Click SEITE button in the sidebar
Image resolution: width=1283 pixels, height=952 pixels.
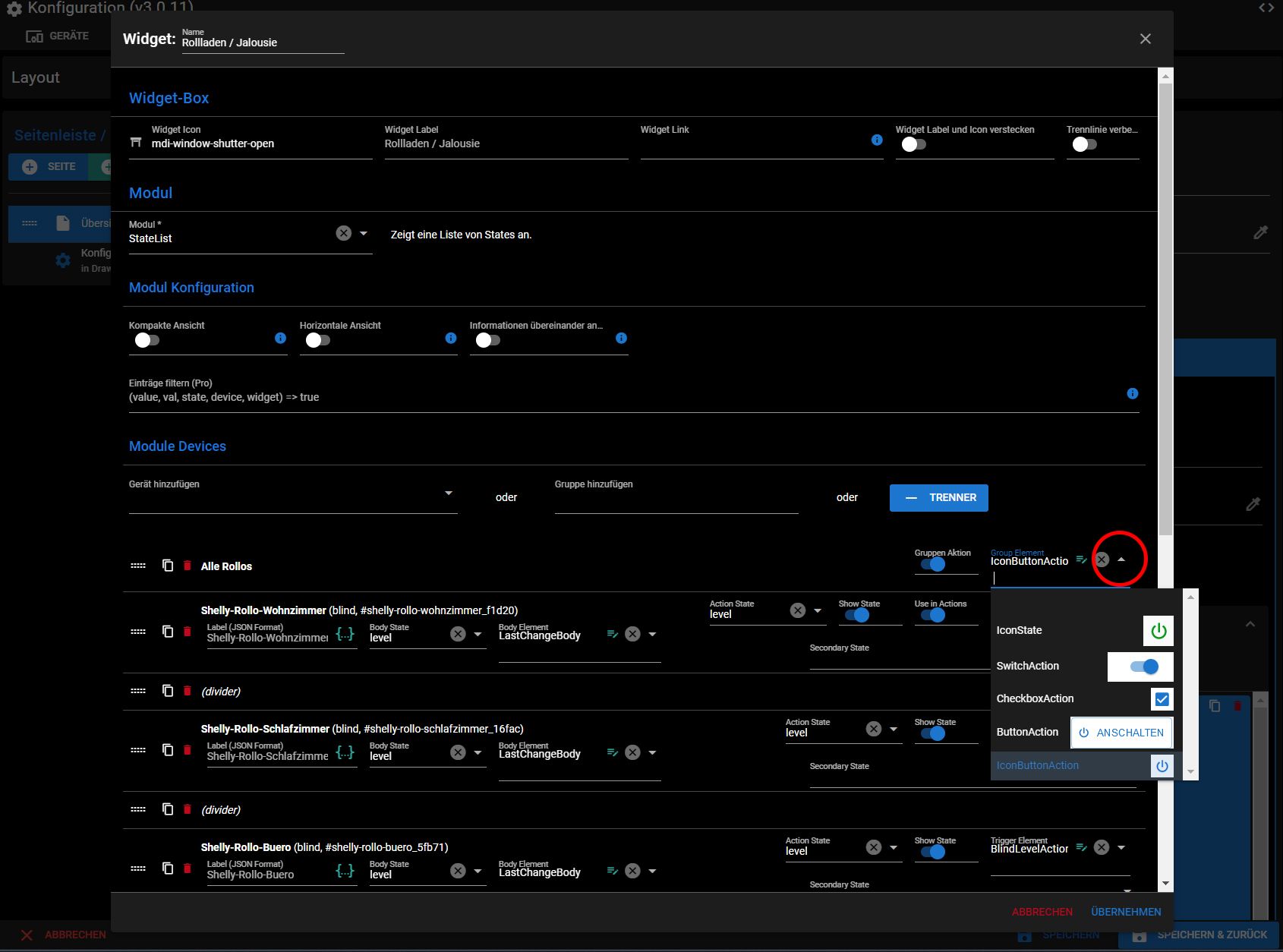[x=49, y=166]
